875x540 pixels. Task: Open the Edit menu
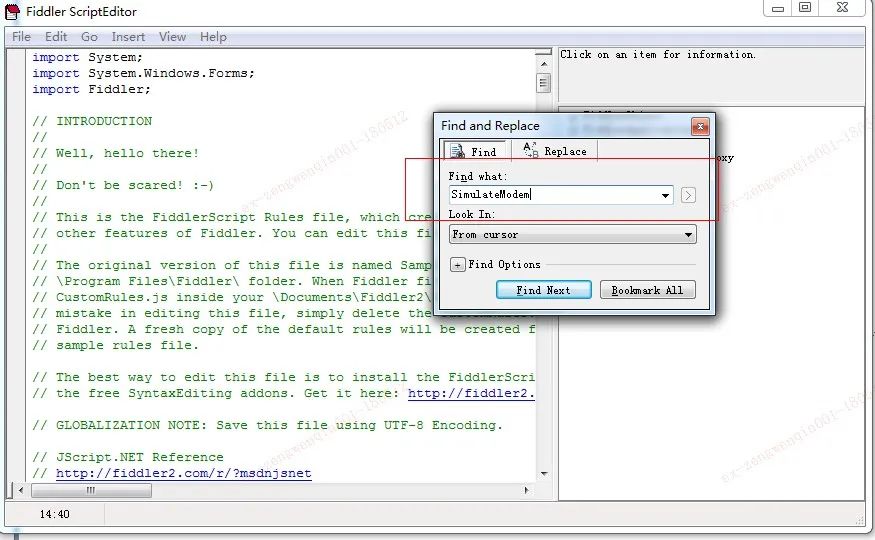coord(56,37)
